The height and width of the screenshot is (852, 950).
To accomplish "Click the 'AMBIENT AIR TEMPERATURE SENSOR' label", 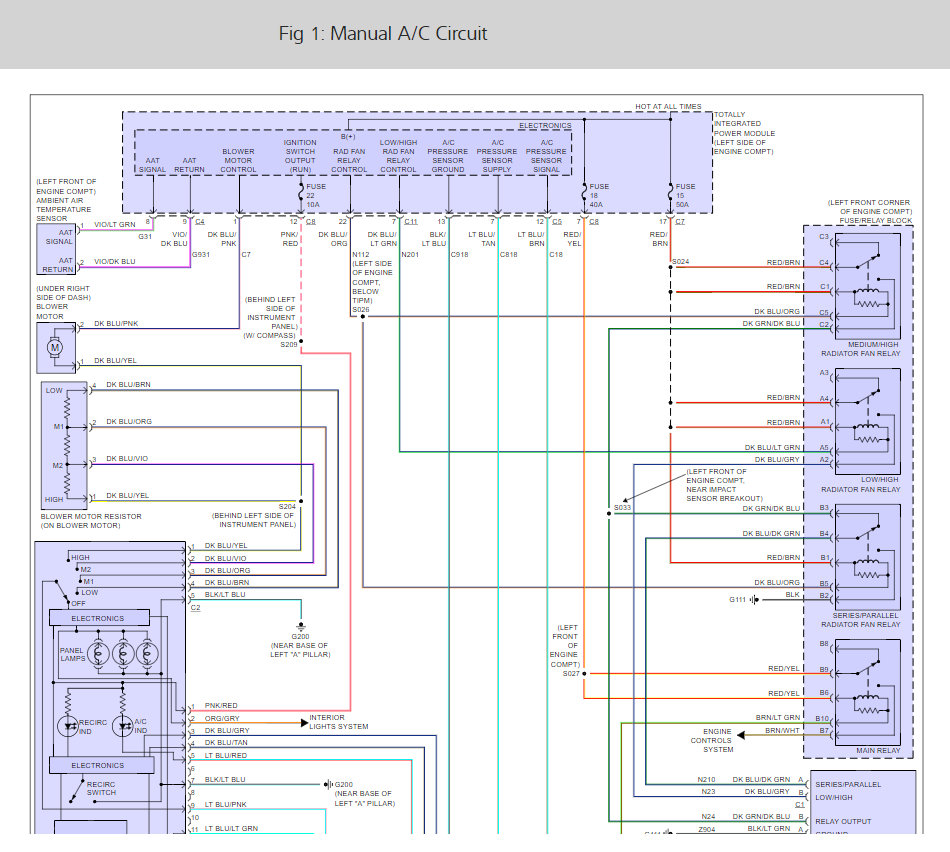I will (x=63, y=209).
